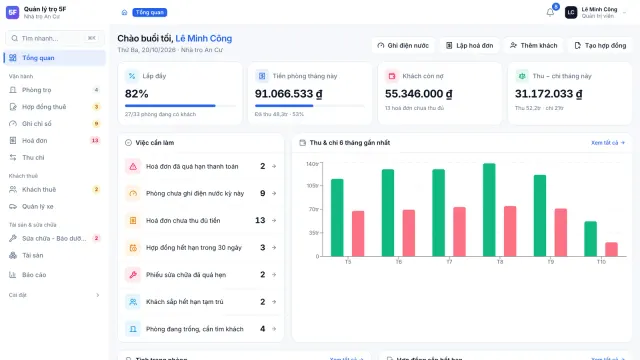Click the T5 green income bar
This screenshot has width=640, height=360.
point(337,218)
